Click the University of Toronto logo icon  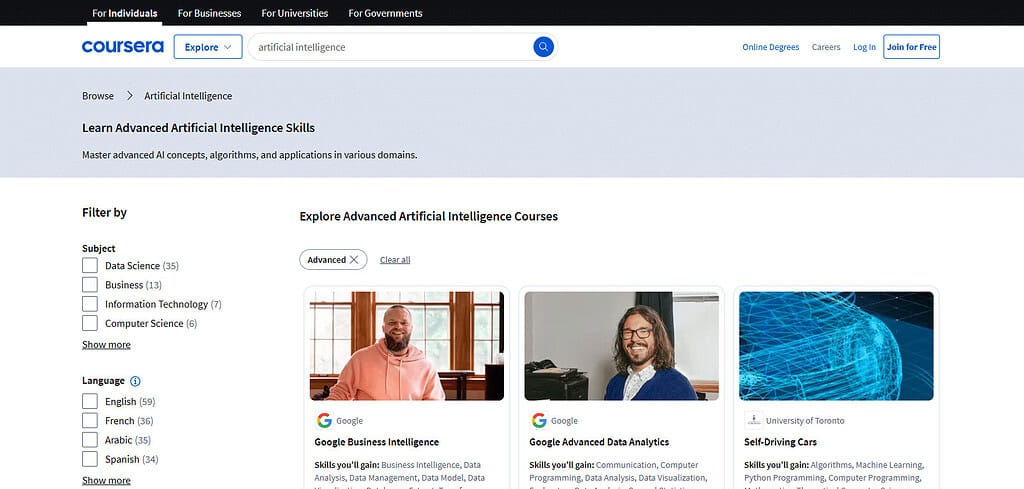(754, 420)
